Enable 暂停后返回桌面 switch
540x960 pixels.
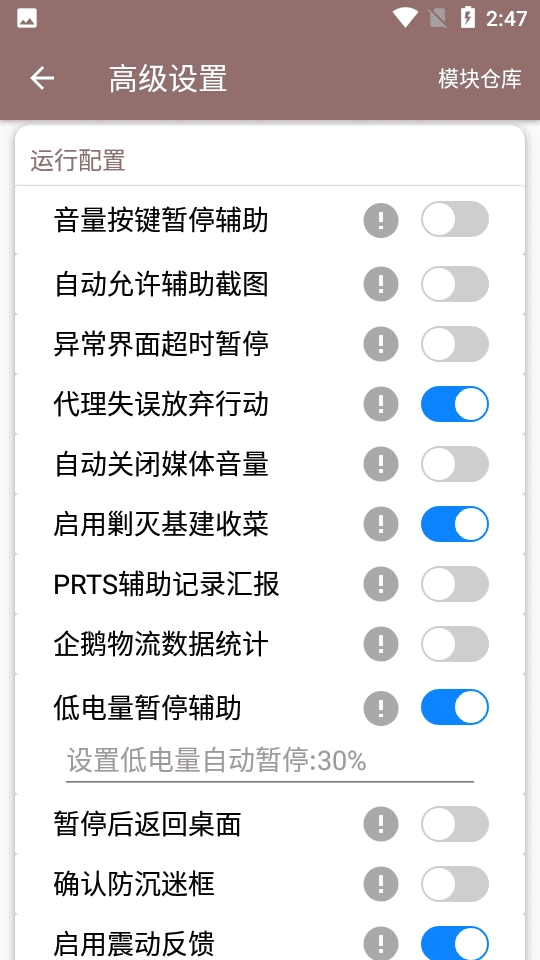pos(455,824)
